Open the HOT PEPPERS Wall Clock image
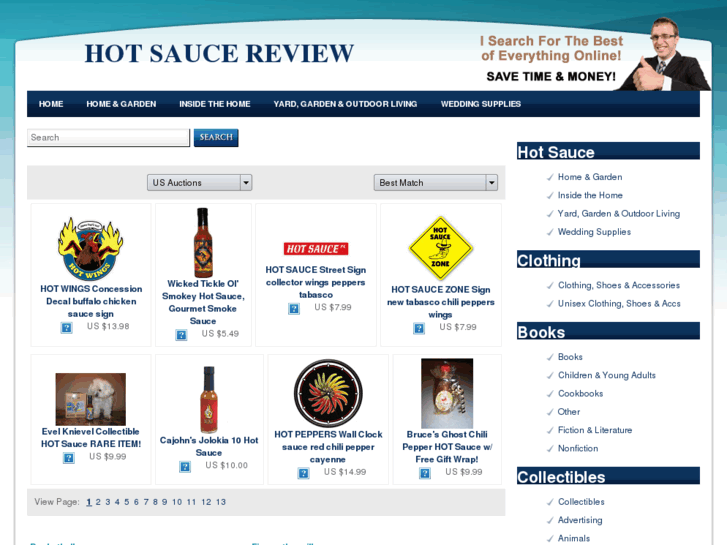The height and width of the screenshot is (545, 727). pyautogui.click(x=328, y=393)
